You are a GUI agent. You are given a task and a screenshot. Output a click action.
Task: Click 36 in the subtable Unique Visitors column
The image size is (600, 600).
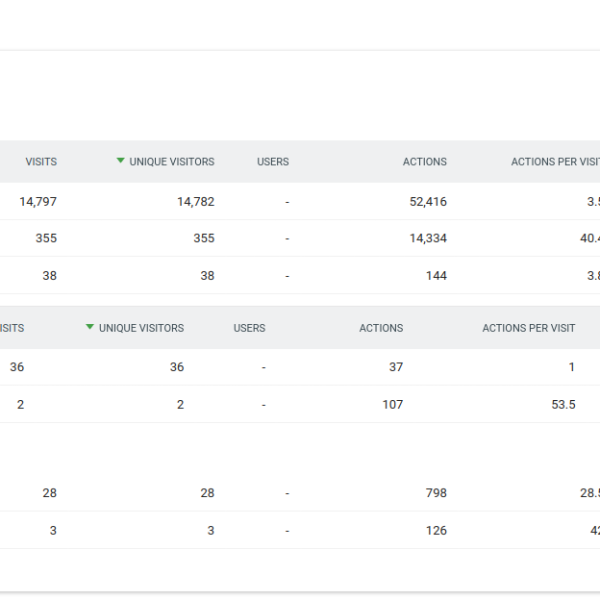tap(177, 367)
